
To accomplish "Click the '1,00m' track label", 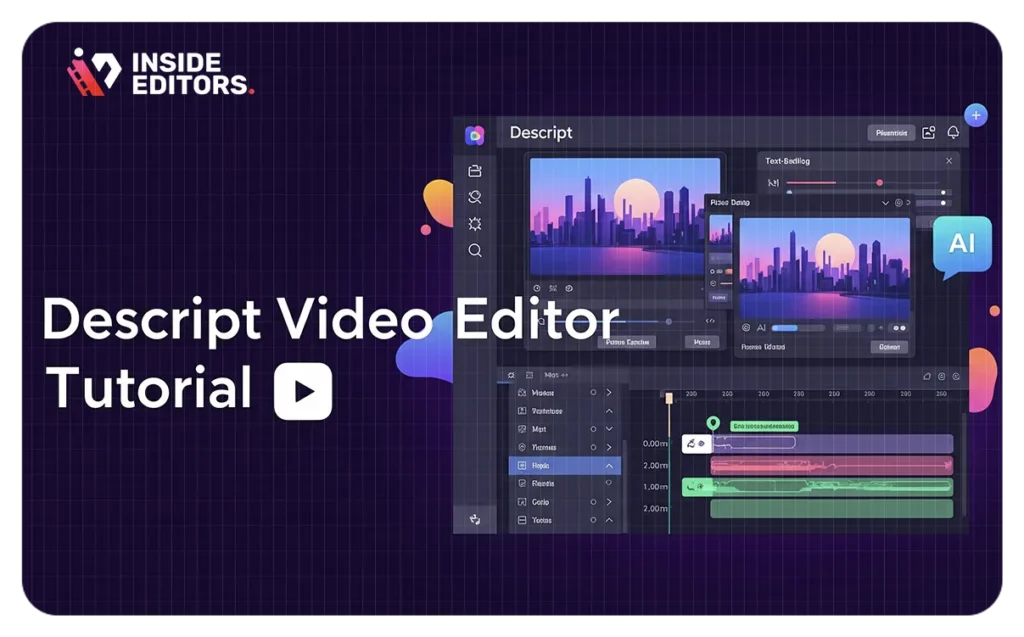I will coord(655,487).
